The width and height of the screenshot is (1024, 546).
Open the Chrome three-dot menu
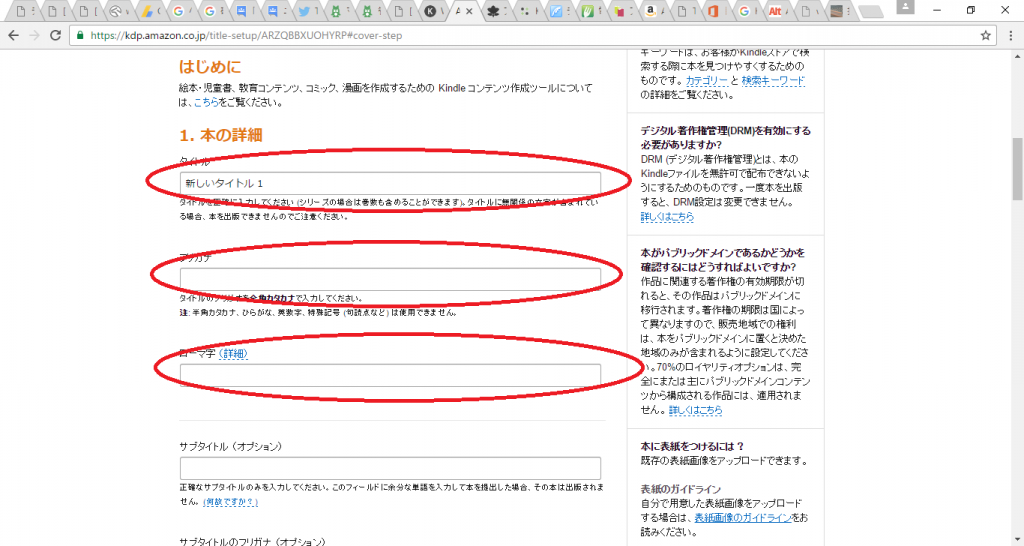(x=1010, y=35)
